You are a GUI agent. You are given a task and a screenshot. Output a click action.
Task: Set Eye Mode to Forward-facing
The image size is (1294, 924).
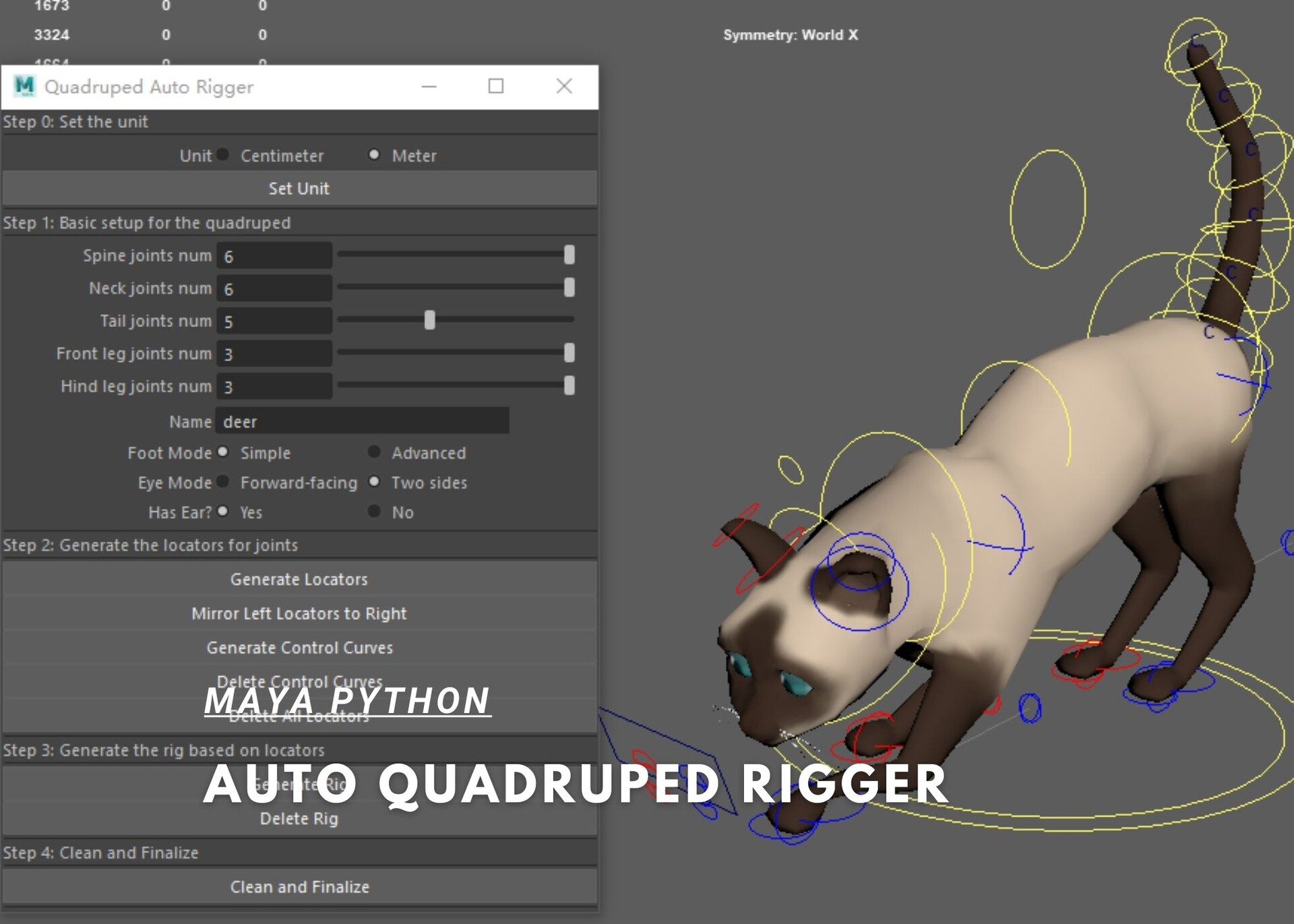pos(222,482)
